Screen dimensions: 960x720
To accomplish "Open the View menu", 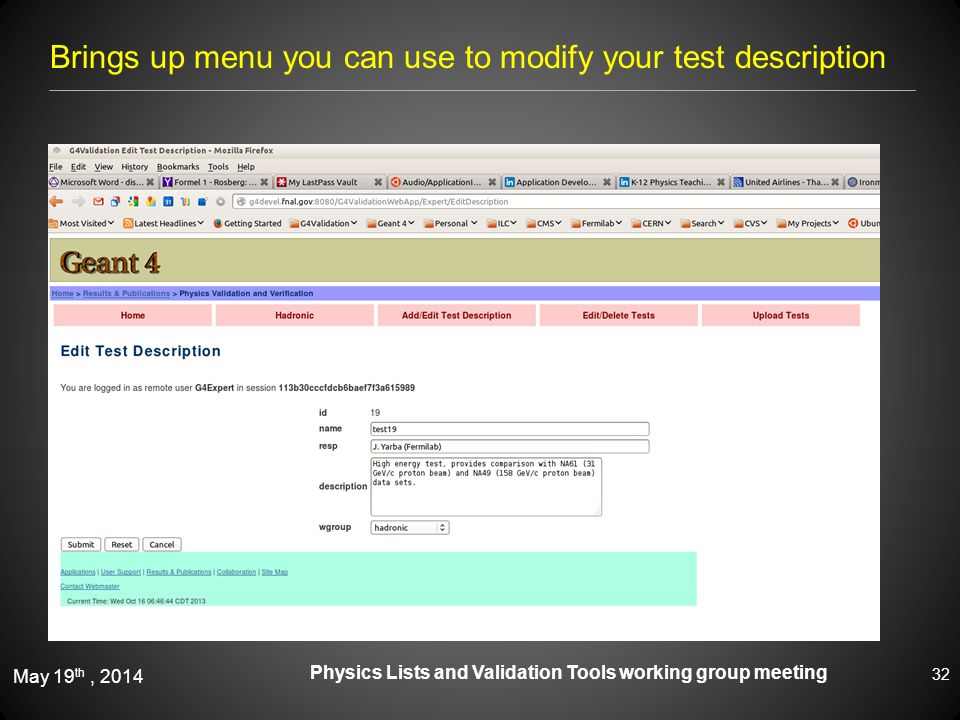I will click(103, 167).
